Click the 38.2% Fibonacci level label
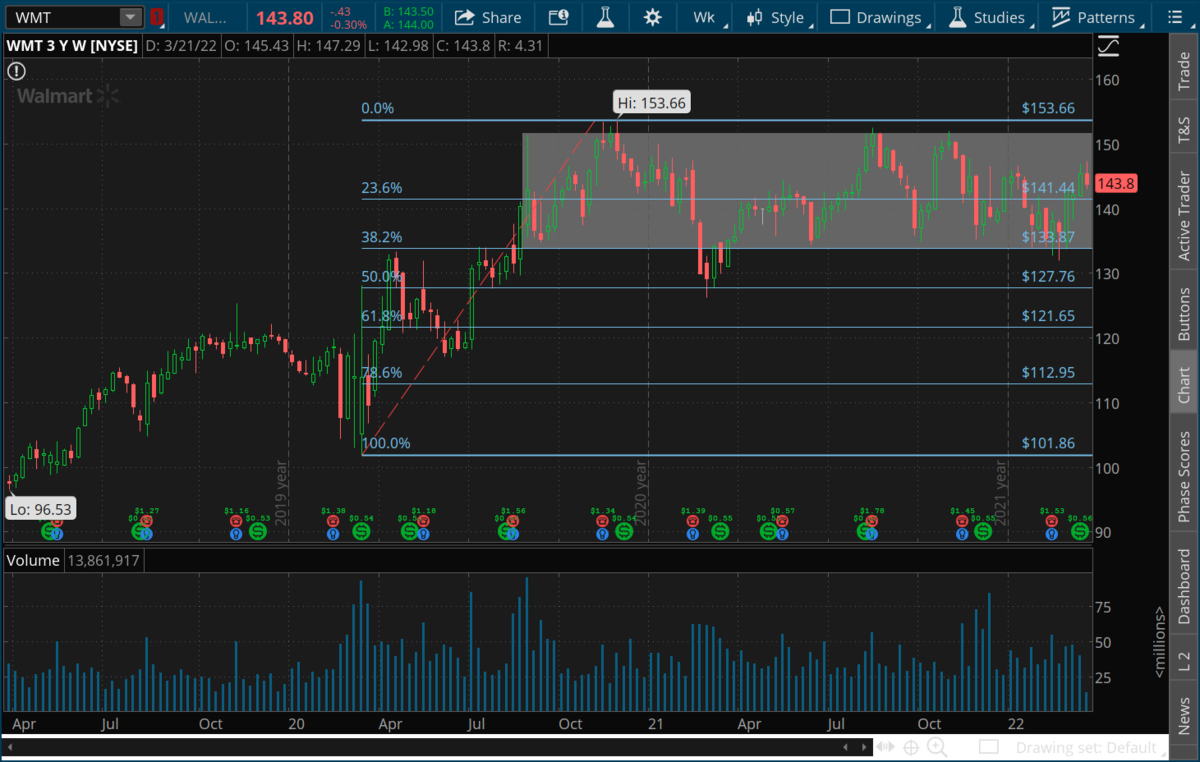This screenshot has height=762, width=1200. [382, 237]
